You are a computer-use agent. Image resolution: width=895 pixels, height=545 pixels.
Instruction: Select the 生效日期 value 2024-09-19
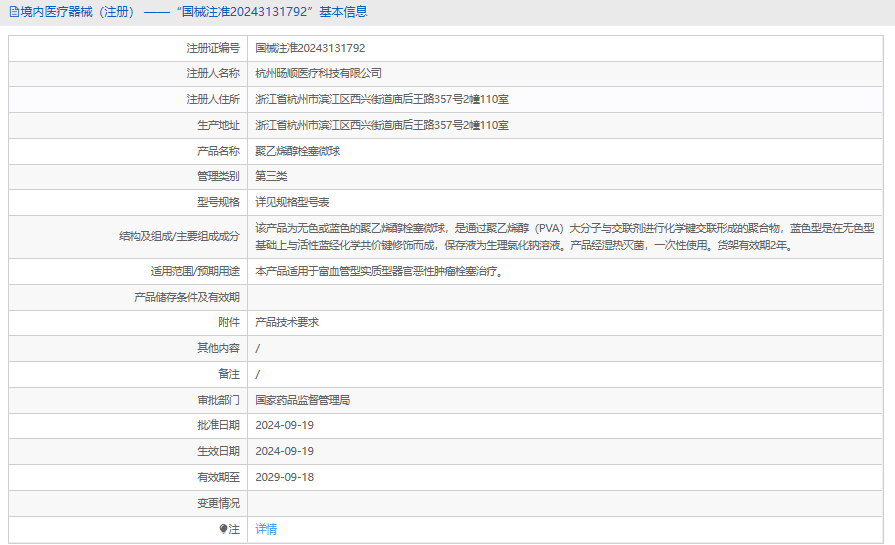point(284,451)
